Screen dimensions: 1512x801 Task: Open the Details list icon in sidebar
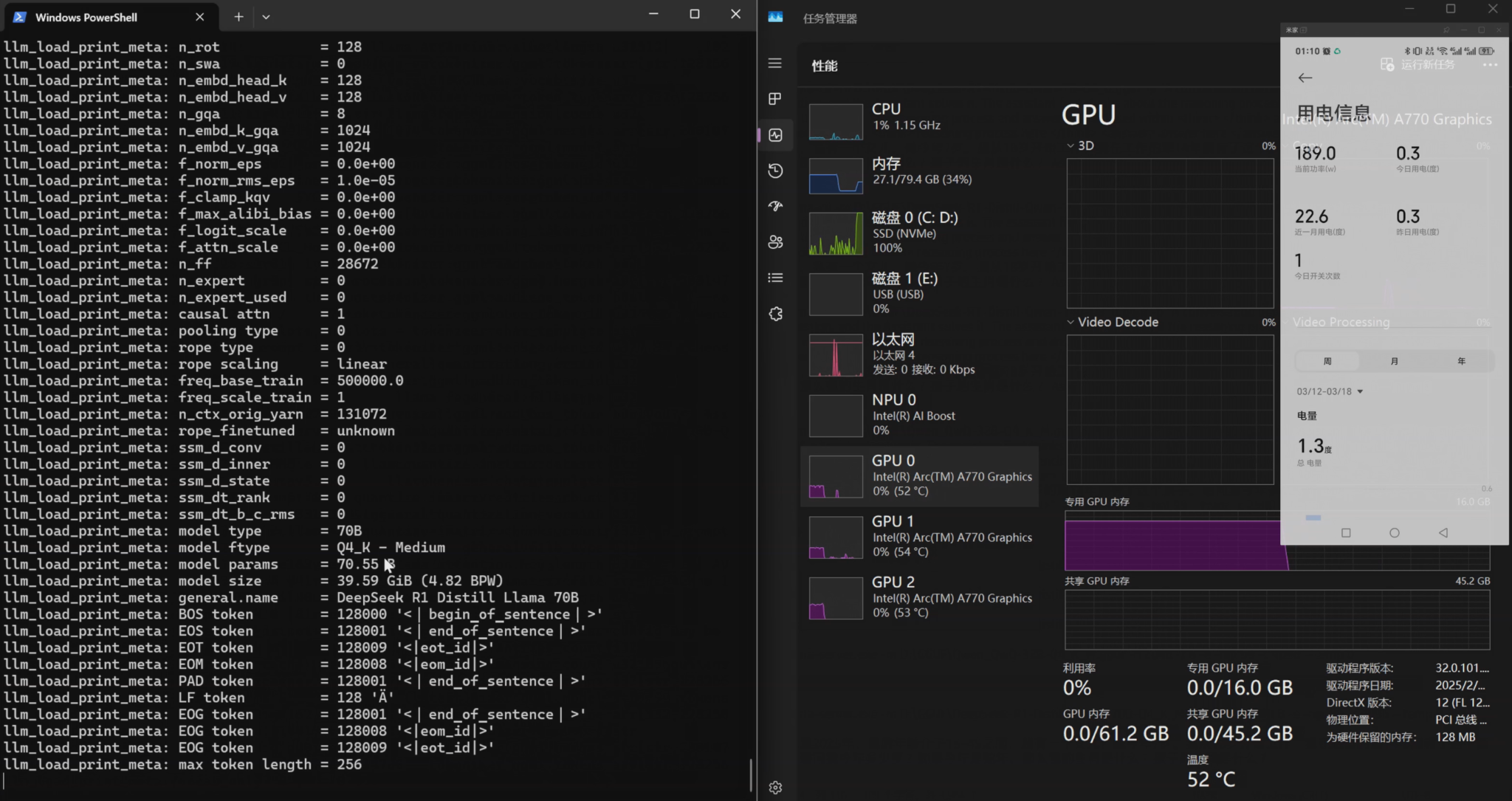click(x=774, y=278)
